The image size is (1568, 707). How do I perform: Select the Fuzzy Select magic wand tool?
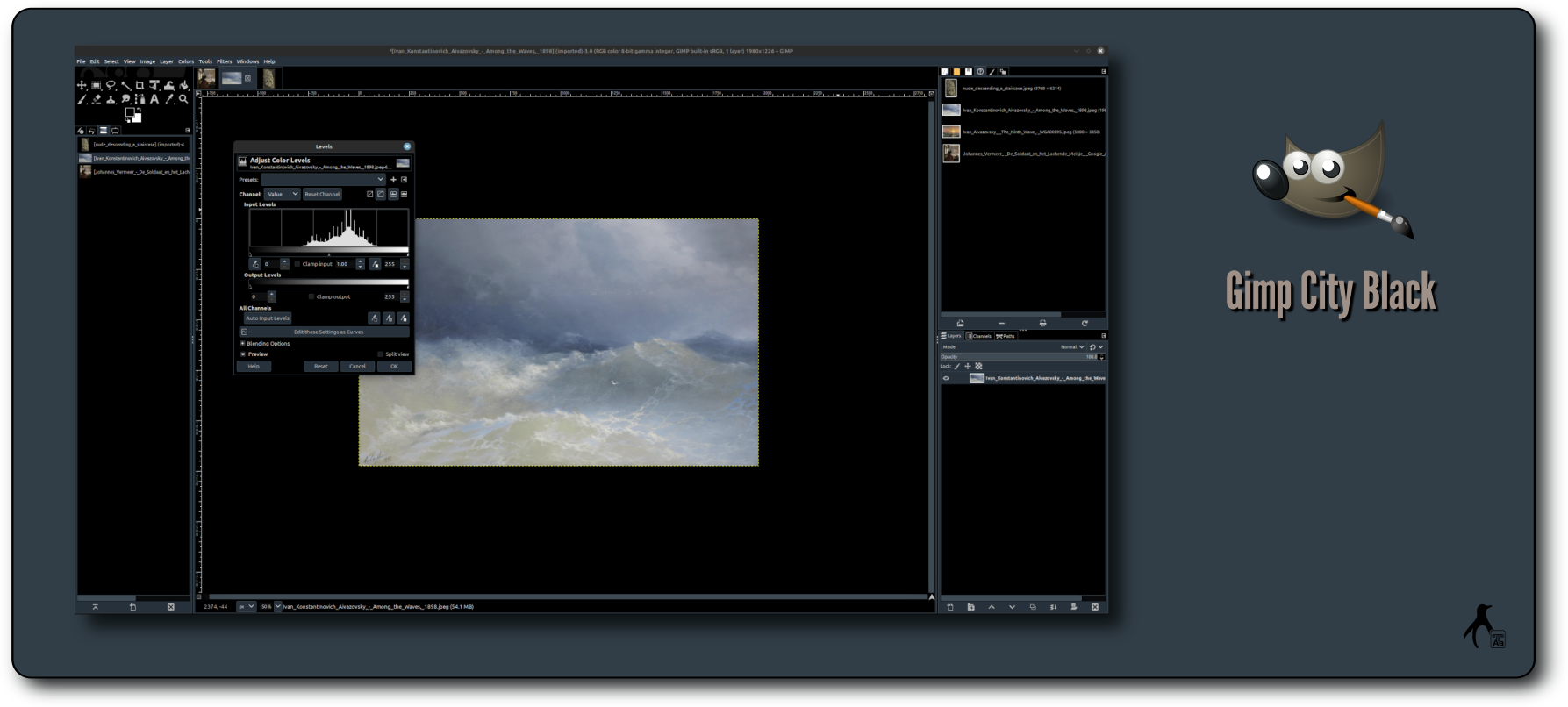pos(125,85)
